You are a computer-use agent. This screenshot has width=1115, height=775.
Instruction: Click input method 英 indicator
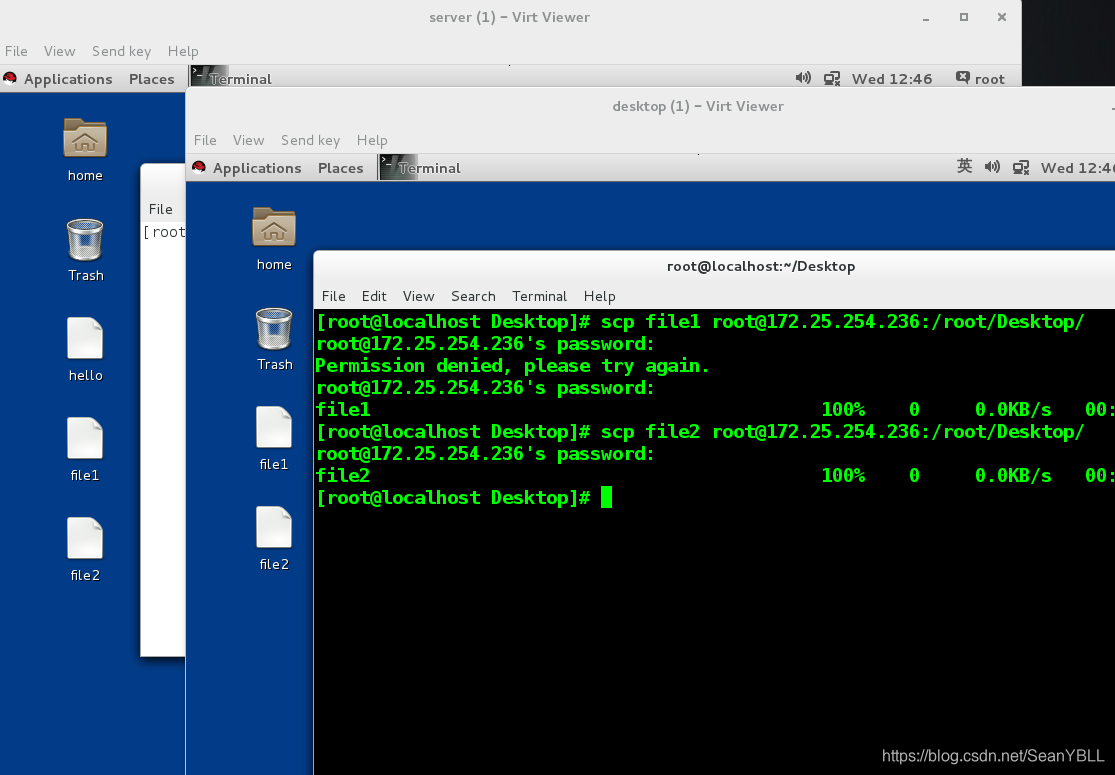964,166
